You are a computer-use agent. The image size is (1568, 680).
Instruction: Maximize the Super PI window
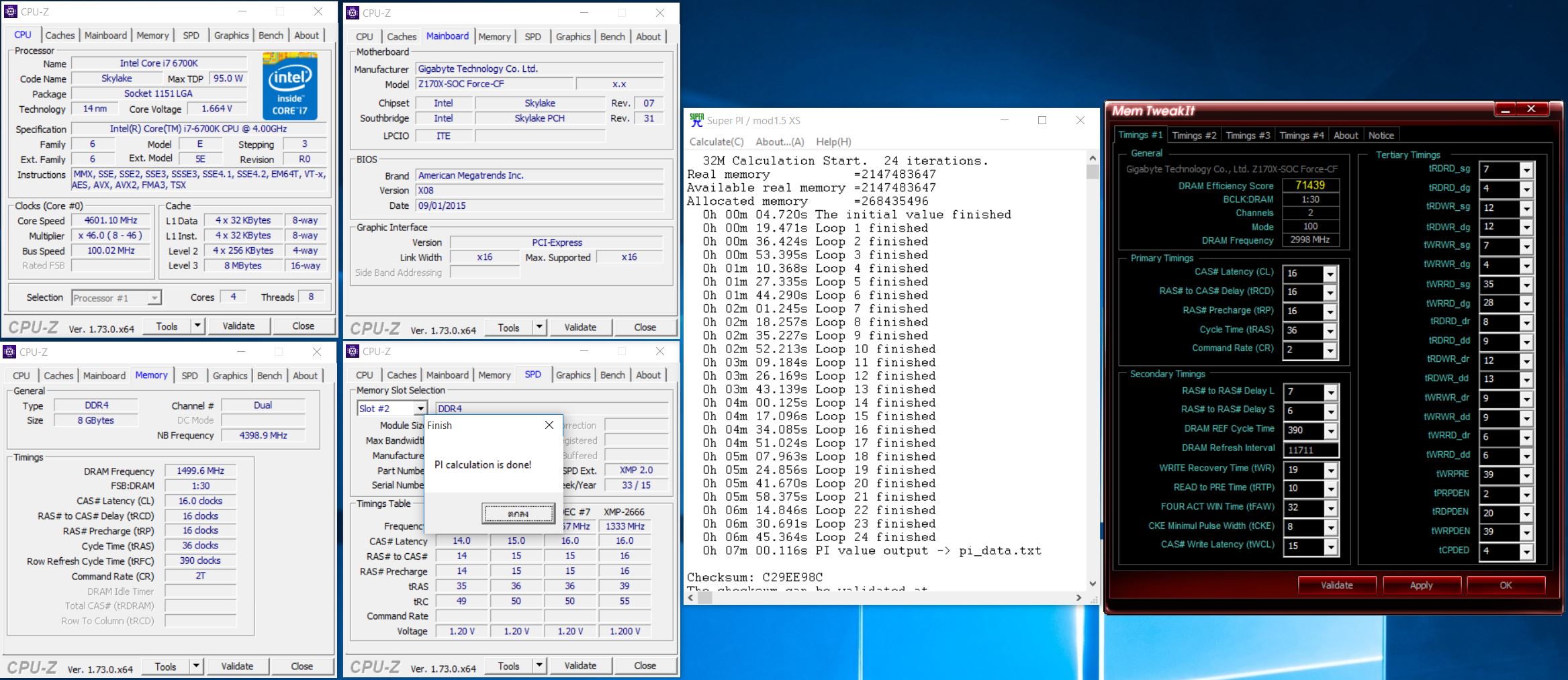[1042, 120]
